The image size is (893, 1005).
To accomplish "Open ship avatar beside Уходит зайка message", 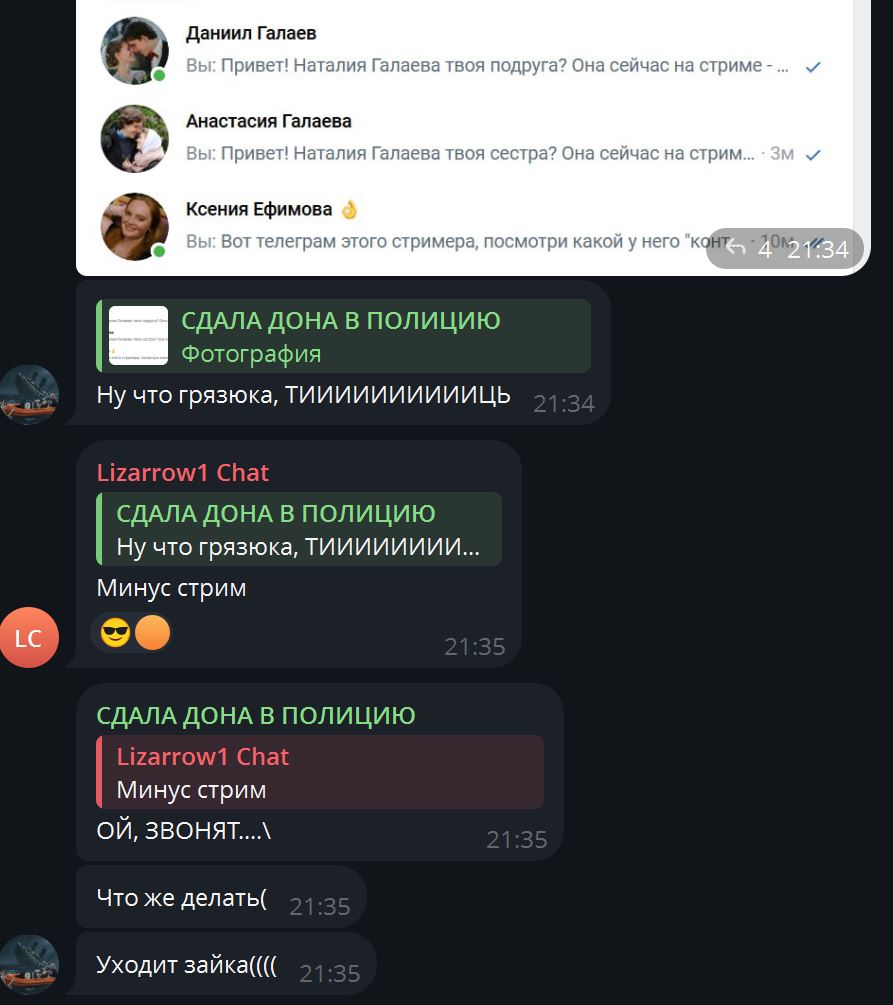I will click(29, 965).
